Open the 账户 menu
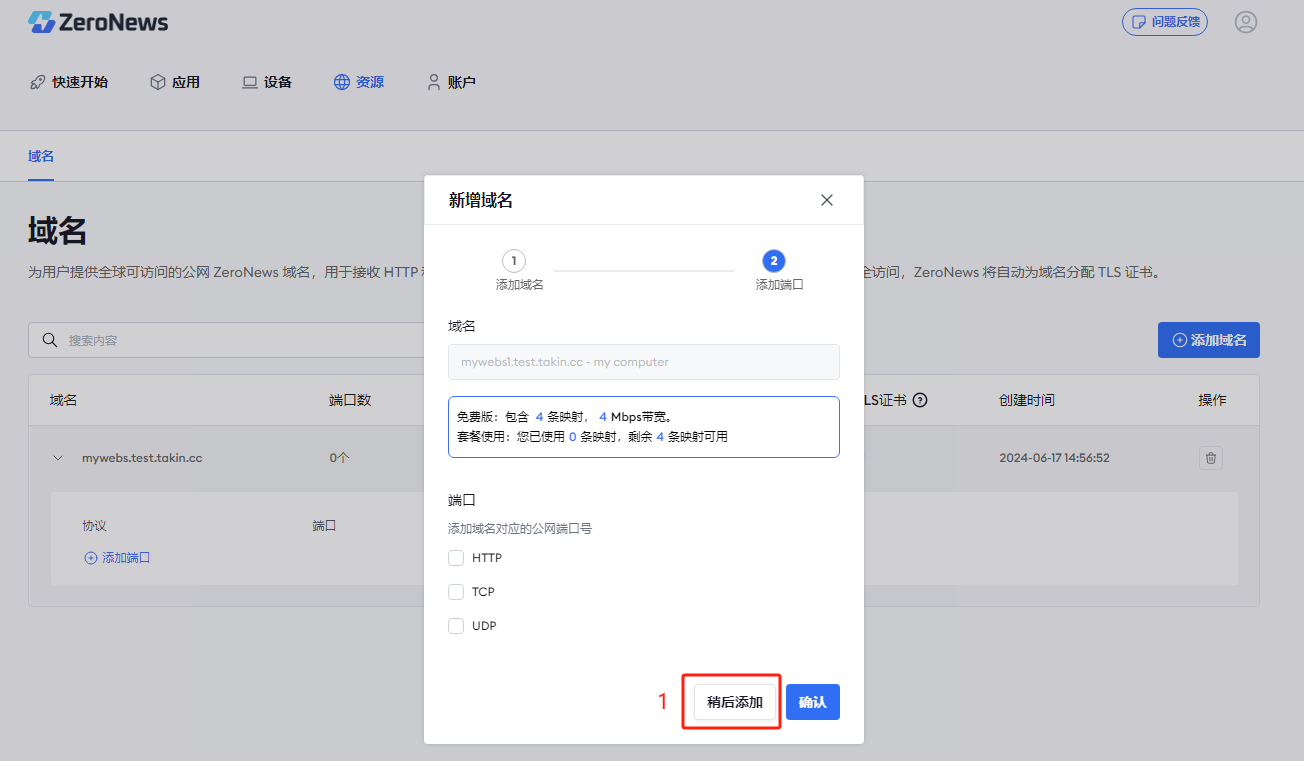This screenshot has height=761, width=1304. (451, 82)
